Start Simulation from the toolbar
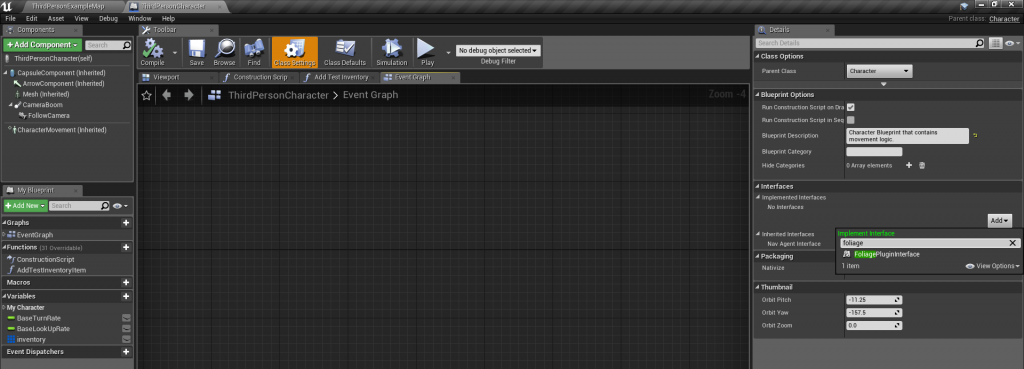Screen dimensions: 1024x369 [x=392, y=52]
